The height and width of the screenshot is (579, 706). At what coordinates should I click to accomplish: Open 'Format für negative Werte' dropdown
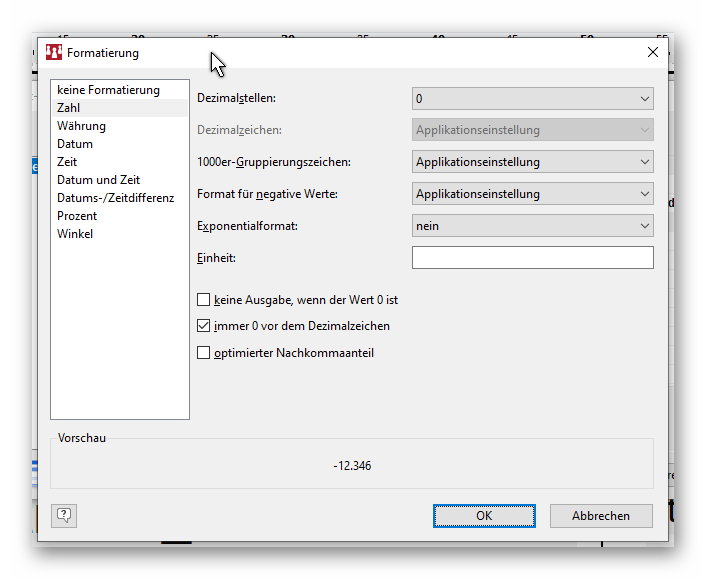tap(532, 194)
